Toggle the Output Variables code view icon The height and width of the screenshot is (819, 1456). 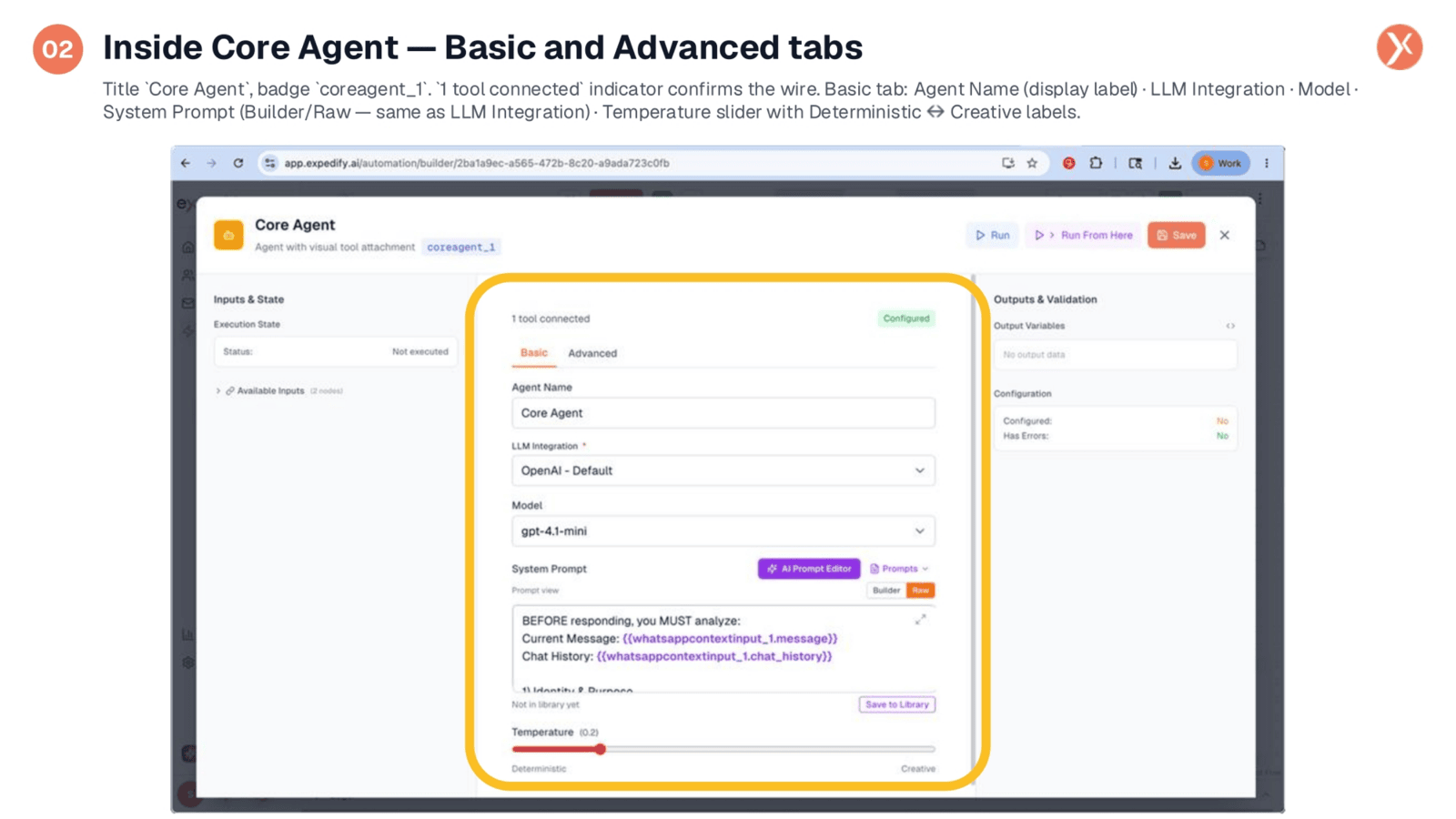(x=1230, y=326)
